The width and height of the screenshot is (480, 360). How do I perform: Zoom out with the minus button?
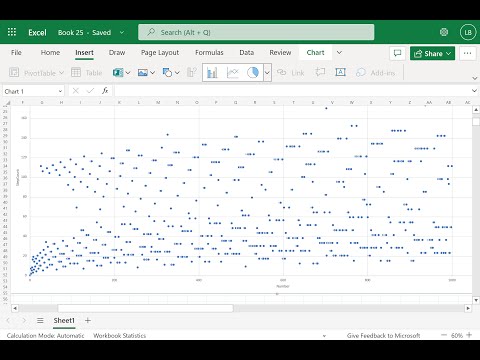(x=443, y=335)
